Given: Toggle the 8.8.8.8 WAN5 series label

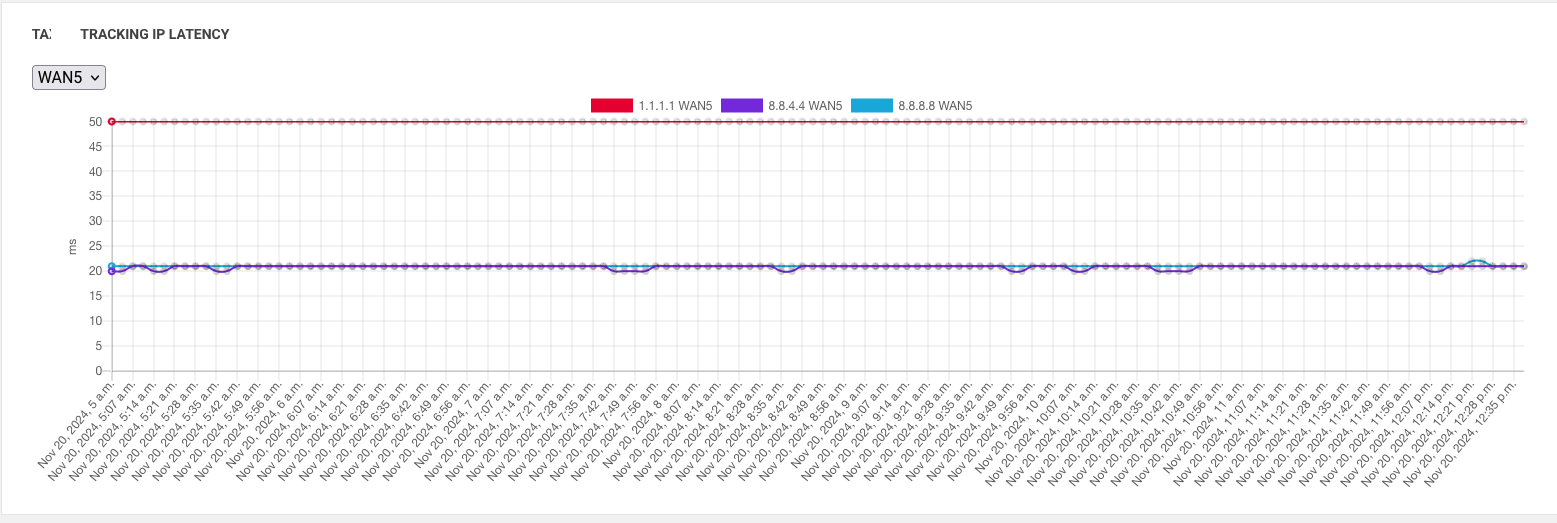Looking at the screenshot, I should pos(935,105).
